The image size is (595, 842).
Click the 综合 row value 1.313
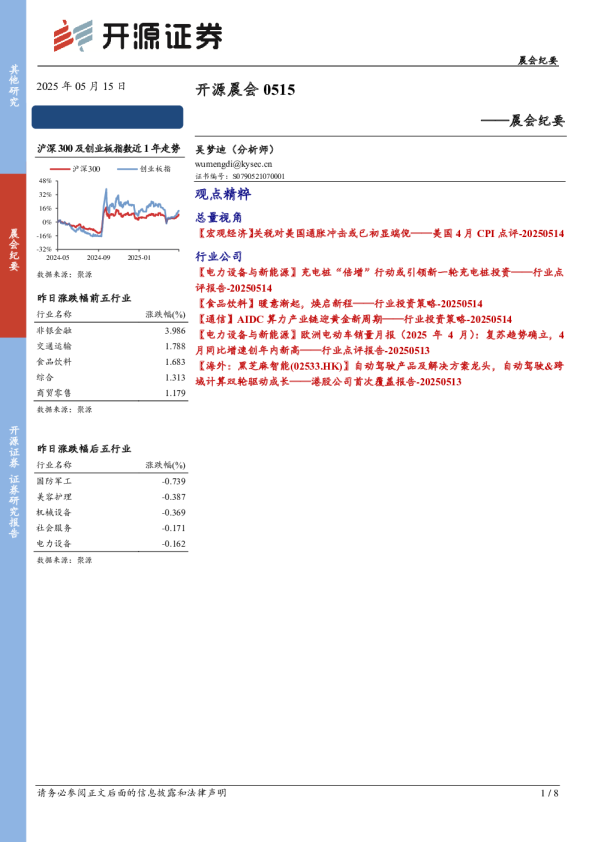pos(175,378)
